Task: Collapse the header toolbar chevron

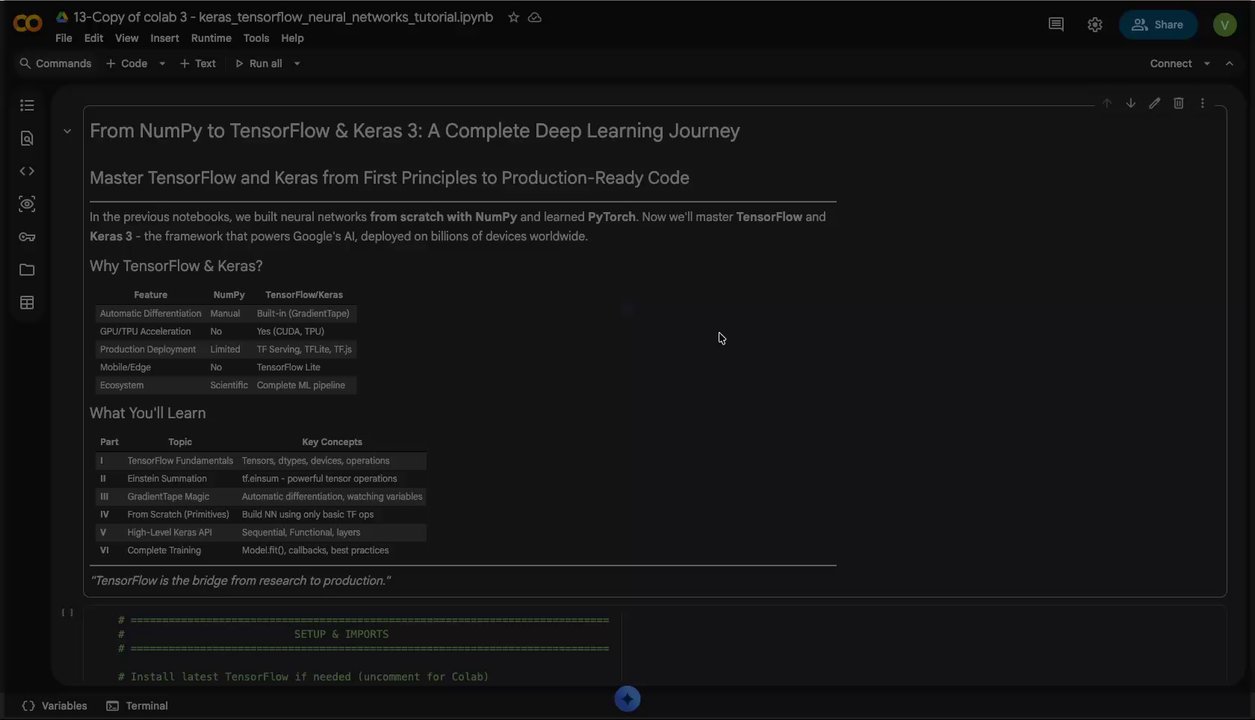Action: [x=1230, y=64]
